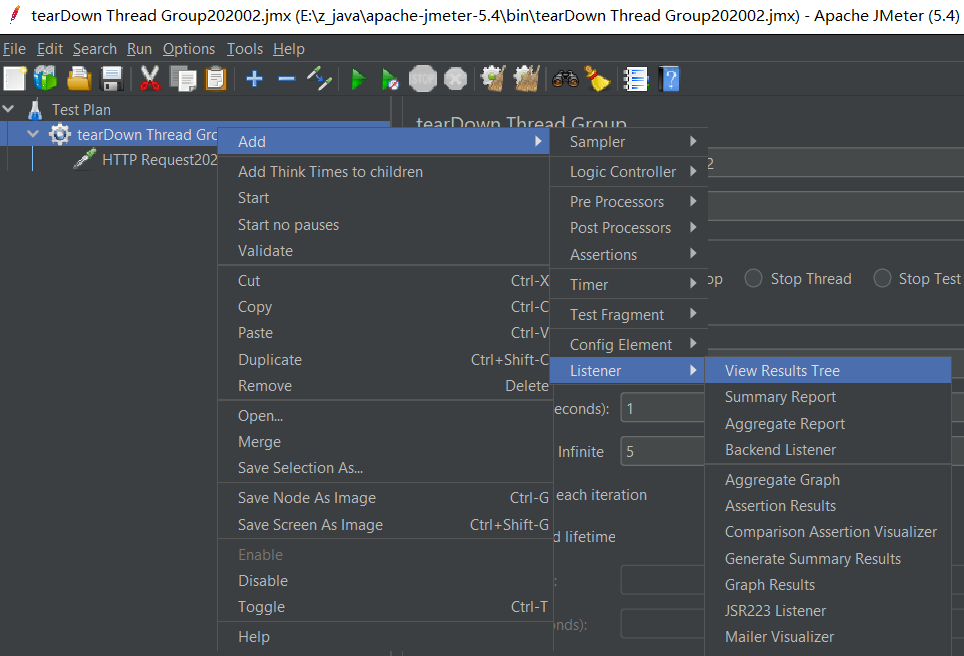This screenshot has width=964, height=656.
Task: Open the Options menu
Action: (x=189, y=49)
